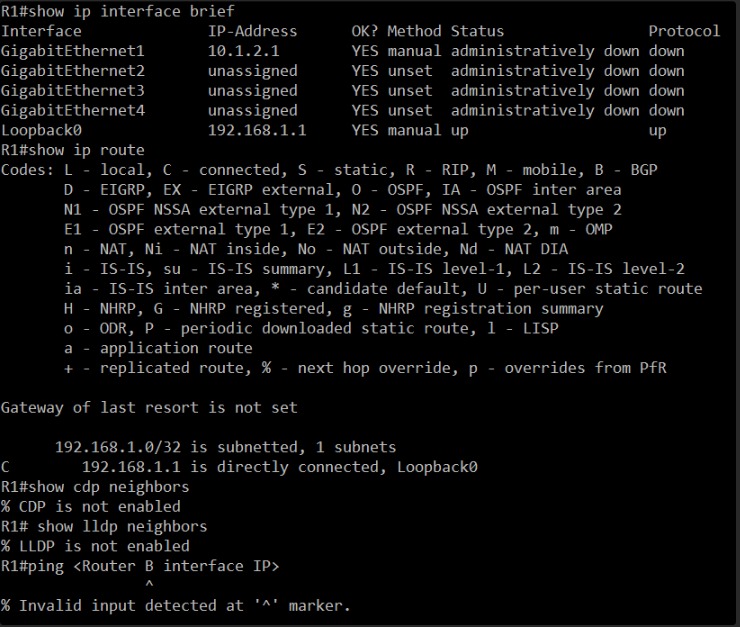740x627 pixels.
Task: Click the directly connected Loopback0 route entry
Action: pyautogui.click(x=239, y=467)
